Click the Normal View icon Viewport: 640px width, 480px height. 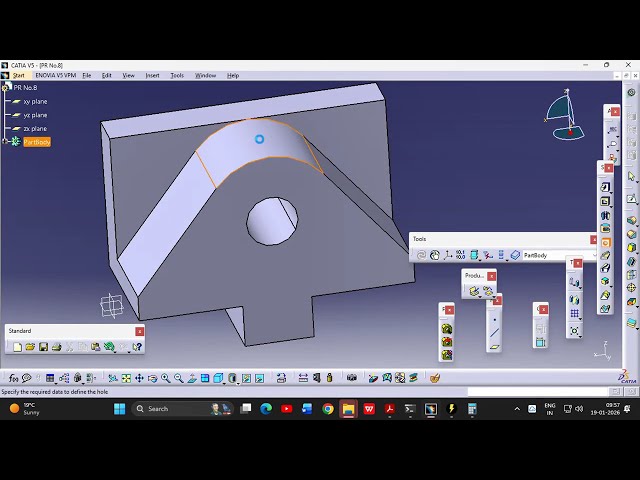click(x=192, y=378)
